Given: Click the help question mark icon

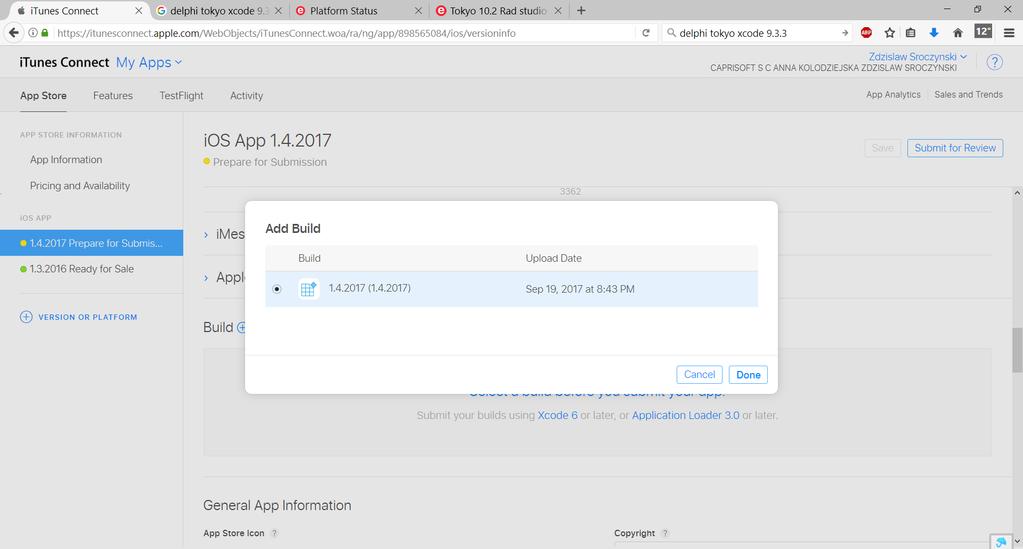Looking at the screenshot, I should click(x=994, y=62).
